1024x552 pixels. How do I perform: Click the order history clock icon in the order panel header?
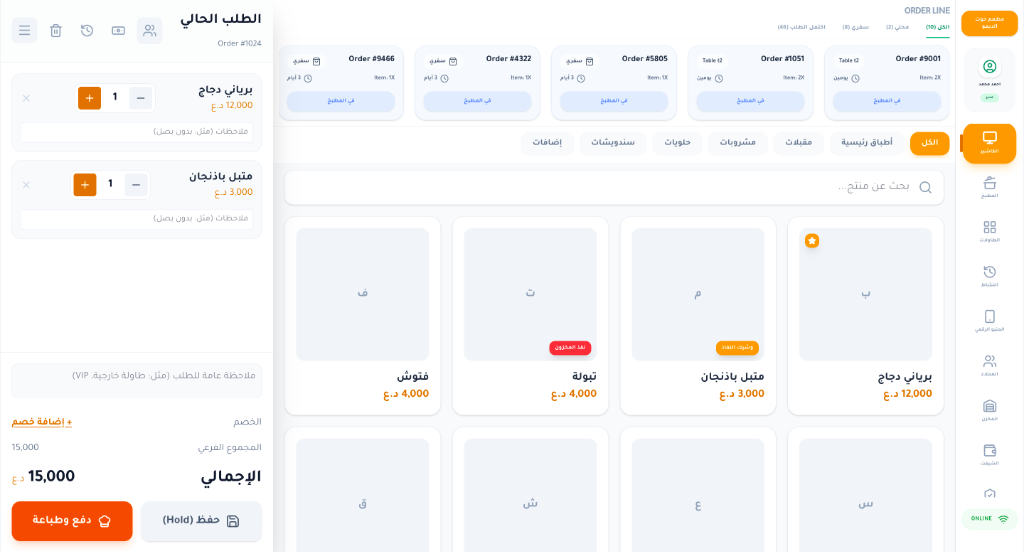(87, 31)
